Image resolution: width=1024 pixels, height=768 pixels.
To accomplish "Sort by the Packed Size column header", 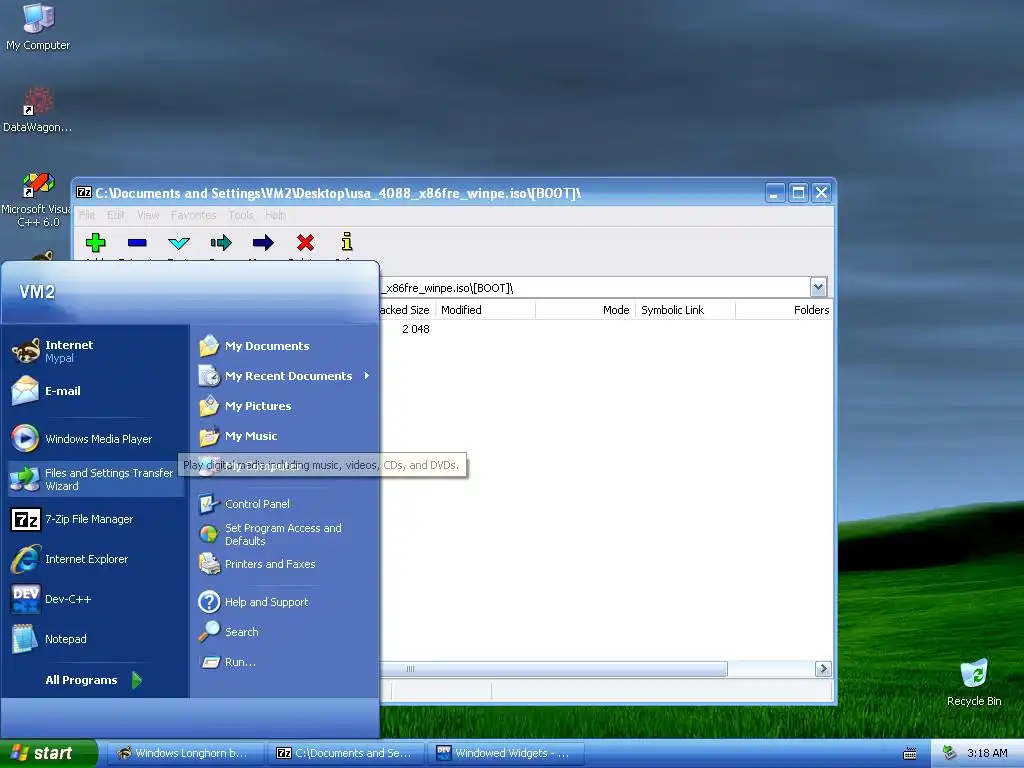I will click(407, 310).
